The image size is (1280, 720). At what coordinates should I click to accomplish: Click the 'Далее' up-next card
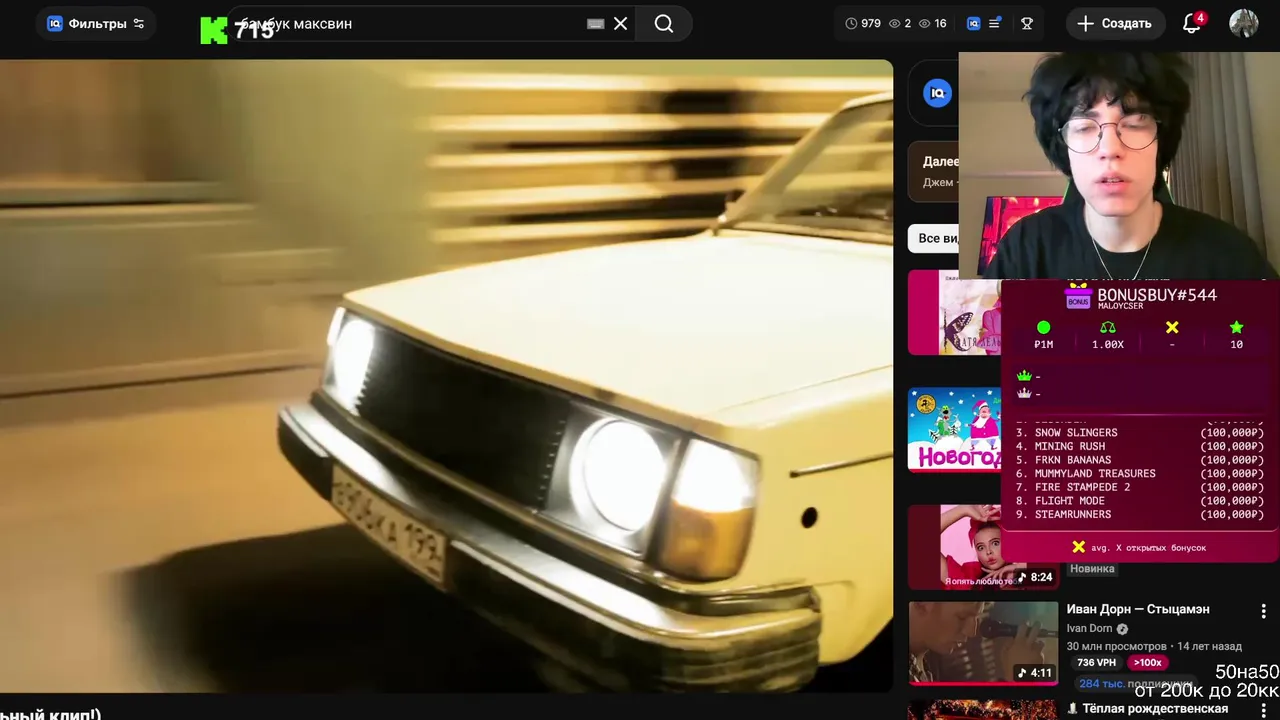coord(934,171)
